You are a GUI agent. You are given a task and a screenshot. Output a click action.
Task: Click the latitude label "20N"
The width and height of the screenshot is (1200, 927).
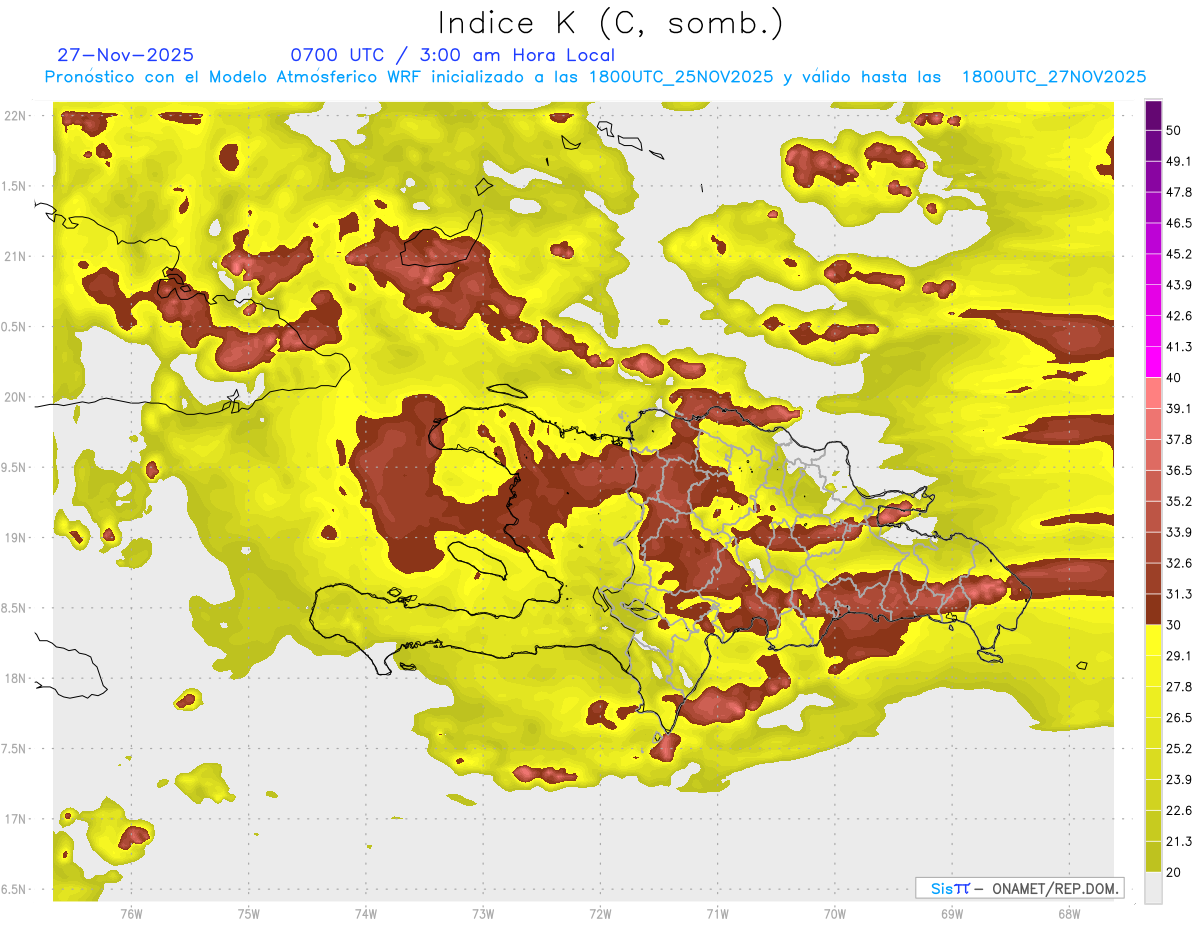[15, 397]
